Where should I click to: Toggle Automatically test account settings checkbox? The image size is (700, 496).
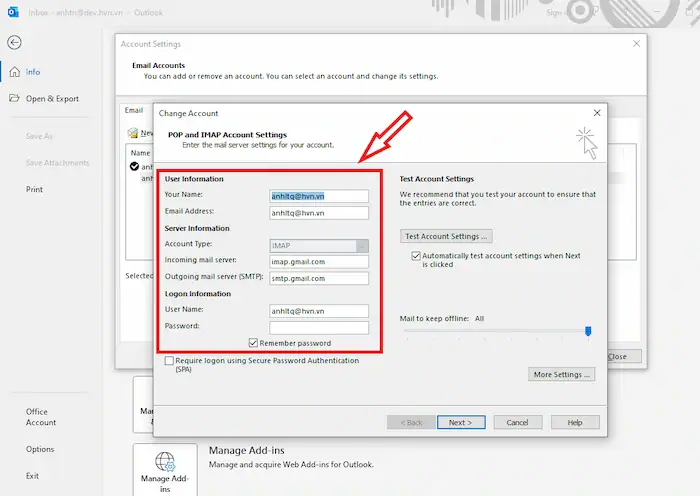click(x=416, y=256)
